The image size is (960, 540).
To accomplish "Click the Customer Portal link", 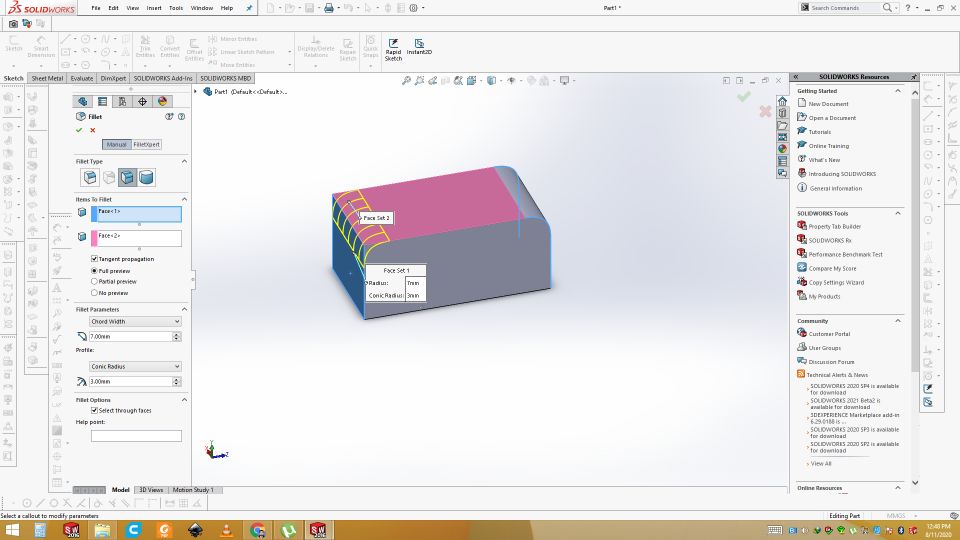I will click(830, 334).
